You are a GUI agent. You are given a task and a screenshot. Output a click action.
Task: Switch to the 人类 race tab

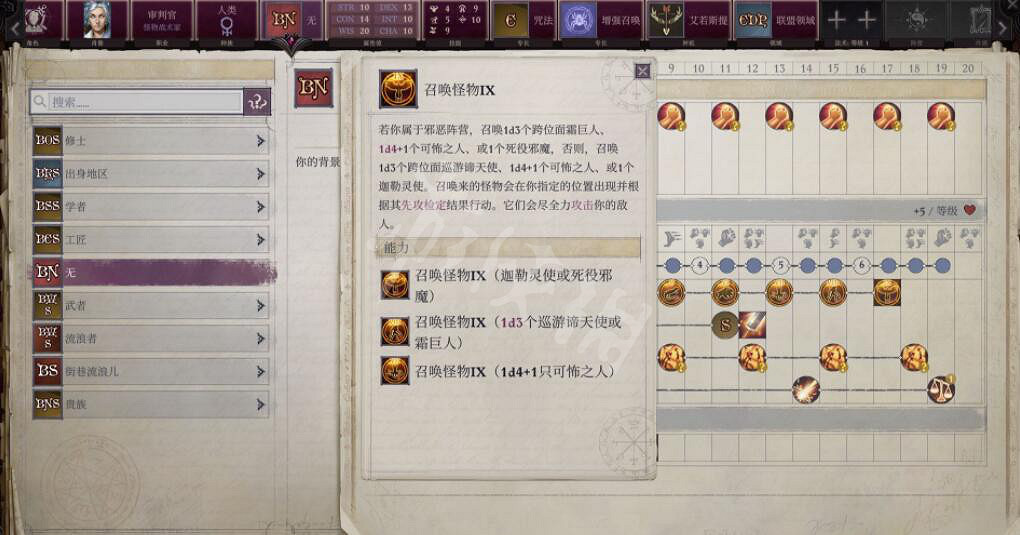pos(226,21)
